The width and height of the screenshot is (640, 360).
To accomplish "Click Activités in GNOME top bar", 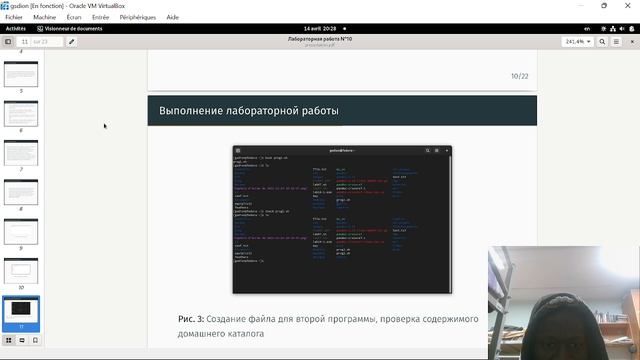I will coord(16,29).
